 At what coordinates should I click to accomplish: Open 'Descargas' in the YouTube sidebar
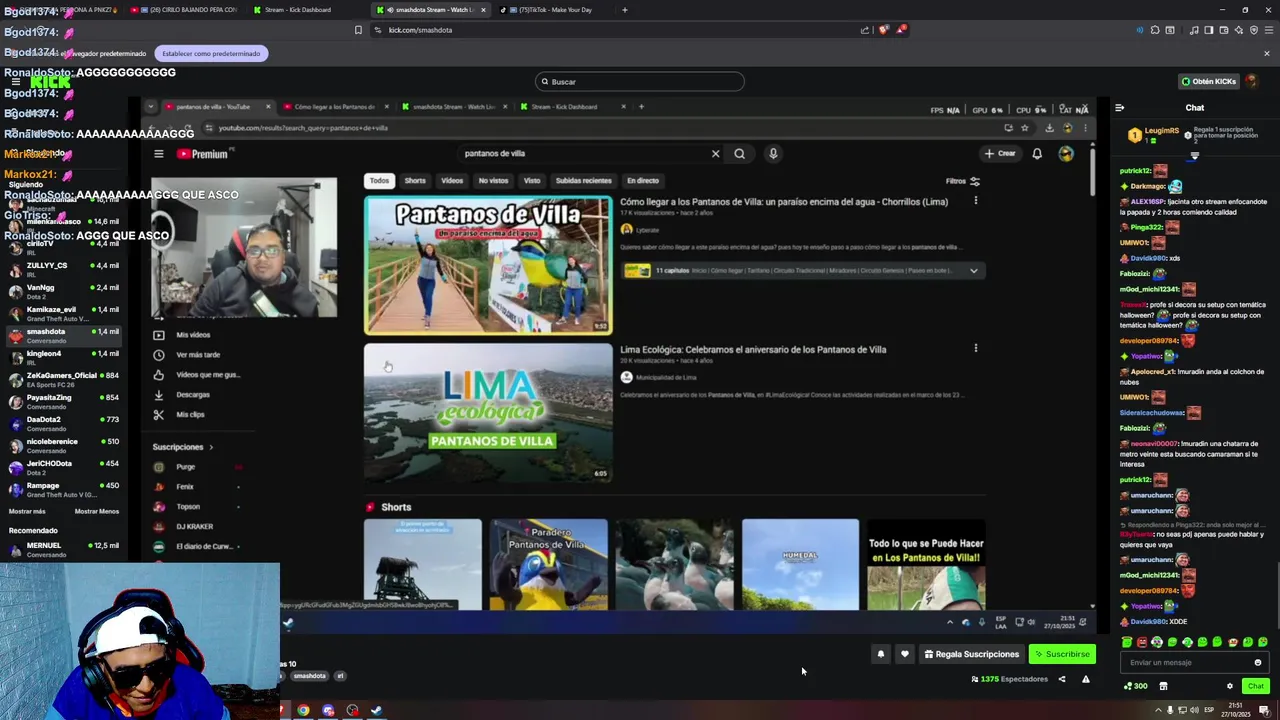(x=192, y=395)
